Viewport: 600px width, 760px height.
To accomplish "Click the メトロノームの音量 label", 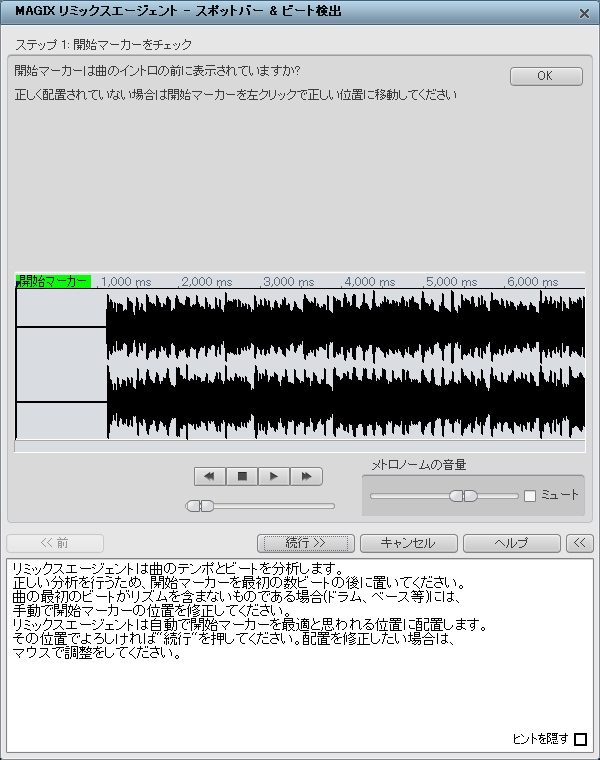I will pyautogui.click(x=419, y=465).
